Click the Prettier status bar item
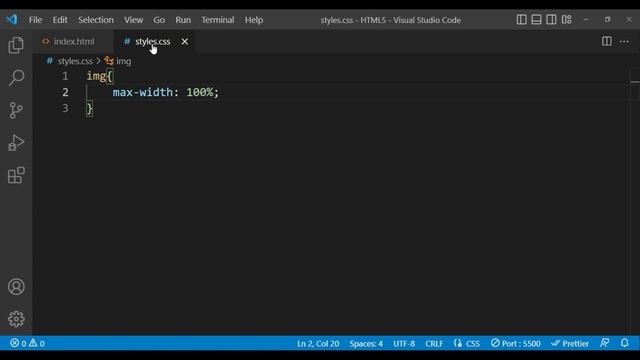Viewport: 640px width, 360px height. (x=570, y=344)
